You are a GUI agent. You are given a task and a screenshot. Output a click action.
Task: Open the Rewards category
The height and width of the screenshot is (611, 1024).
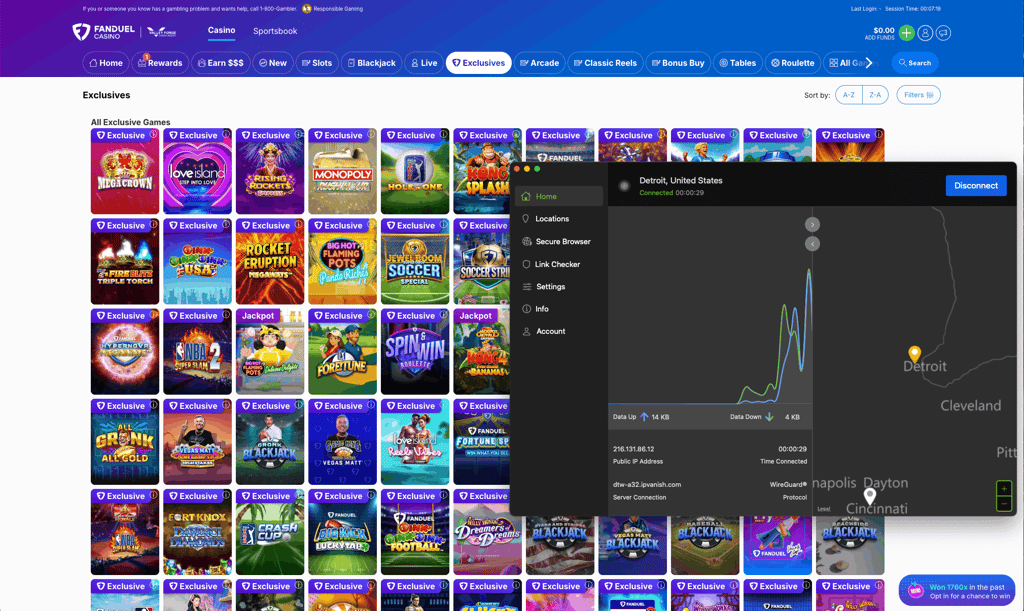coord(160,63)
